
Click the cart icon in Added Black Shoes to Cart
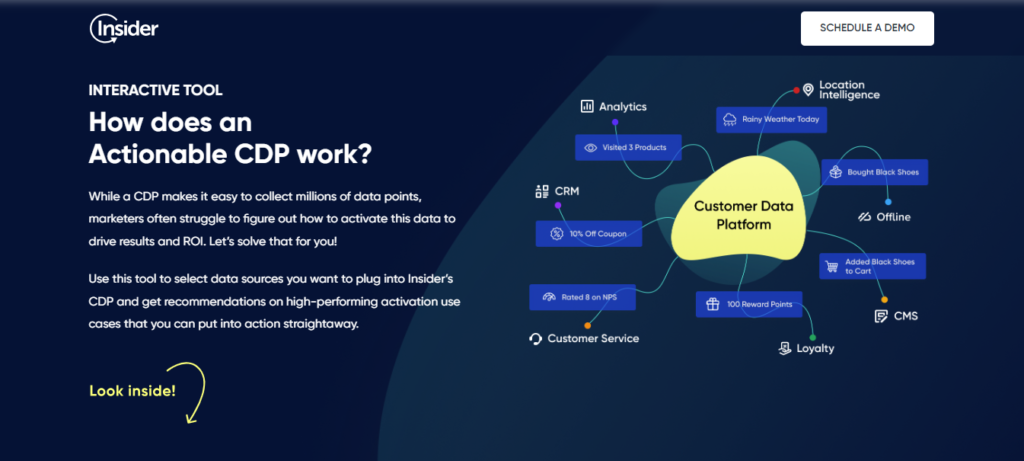pyautogui.click(x=832, y=266)
